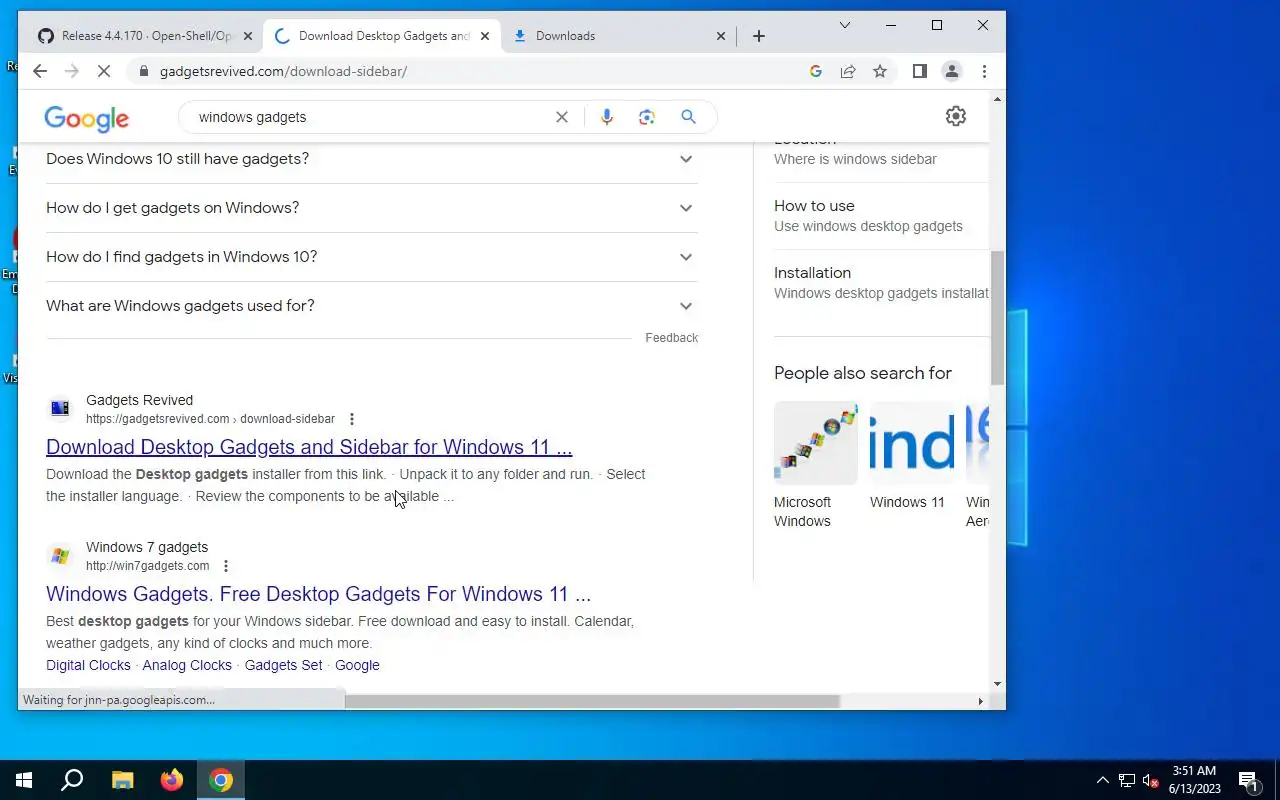The width and height of the screenshot is (1280, 800).
Task: Click the horizontal scrollbar thumb
Action: pyautogui.click(x=592, y=701)
